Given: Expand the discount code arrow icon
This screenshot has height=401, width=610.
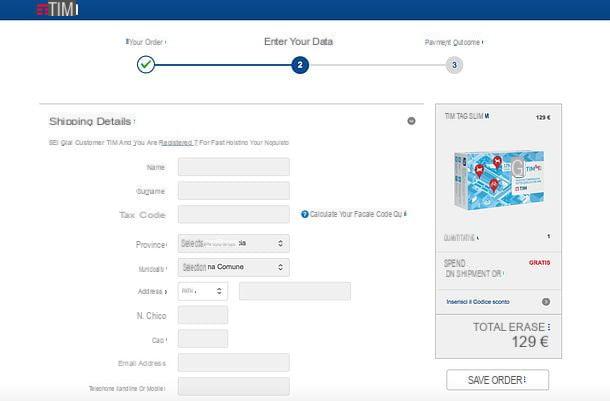Looking at the screenshot, I should 546,302.
